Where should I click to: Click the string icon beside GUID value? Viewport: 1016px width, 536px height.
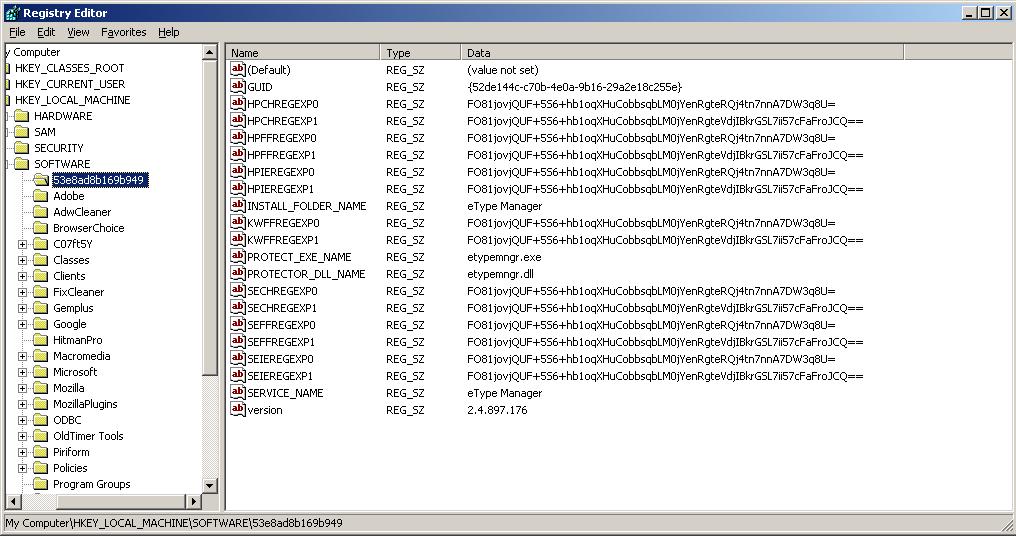pyautogui.click(x=238, y=87)
